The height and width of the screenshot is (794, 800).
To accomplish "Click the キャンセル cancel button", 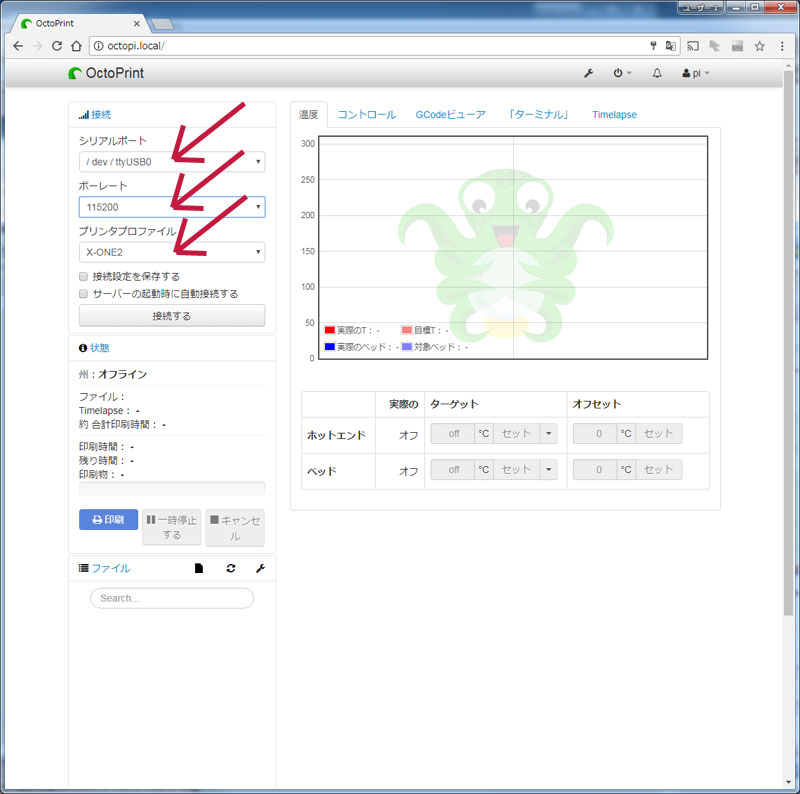I will 235,528.
